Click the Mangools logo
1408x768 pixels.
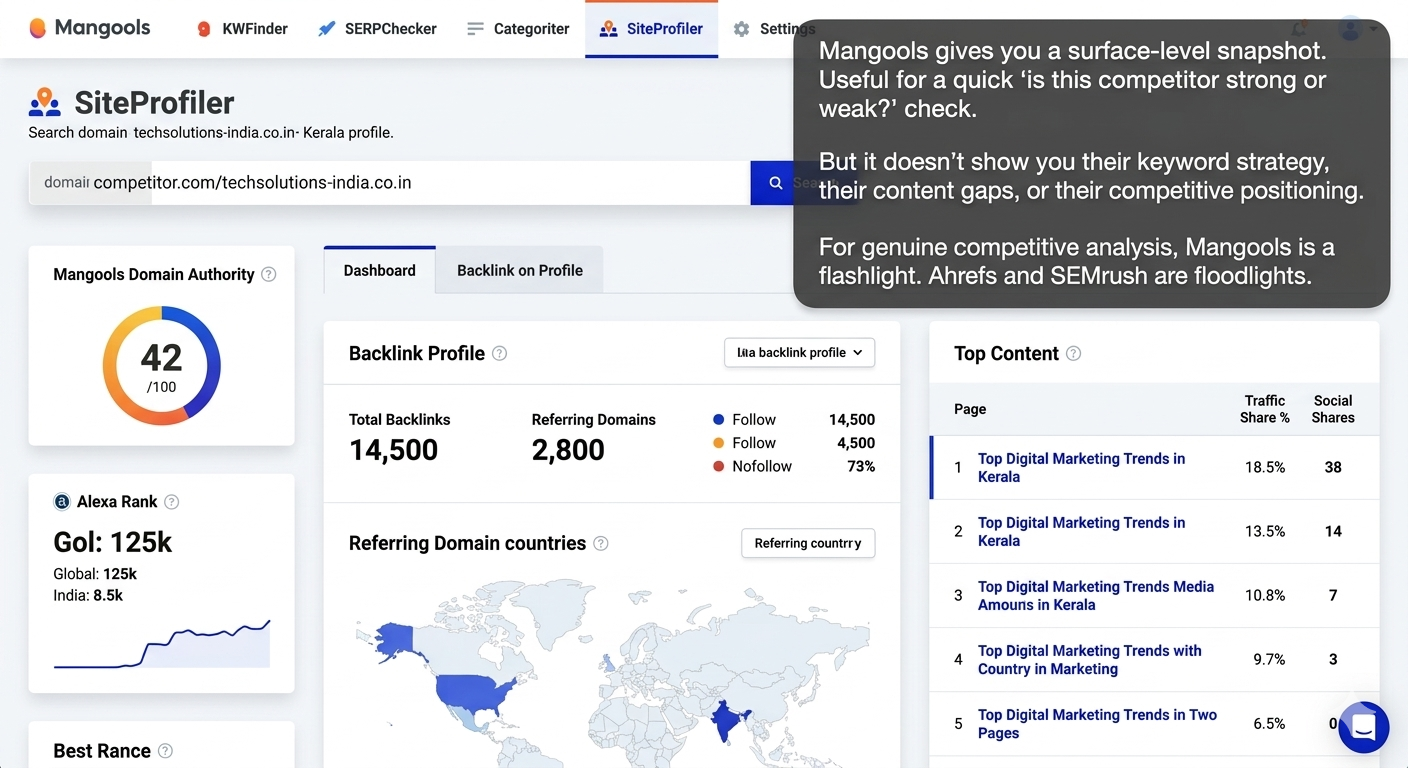point(90,28)
